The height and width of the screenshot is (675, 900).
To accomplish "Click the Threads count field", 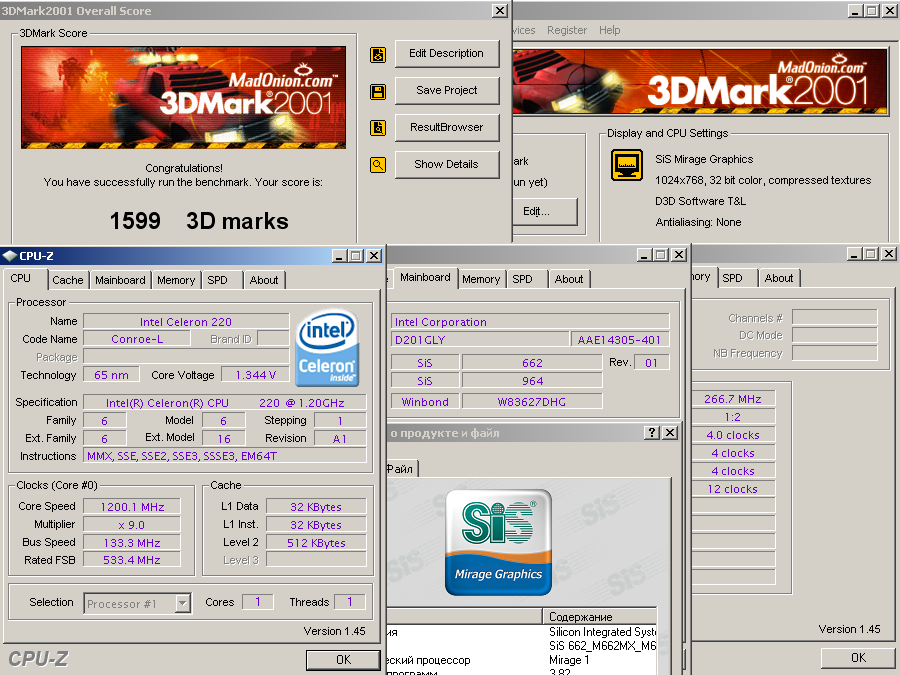I will [x=350, y=602].
